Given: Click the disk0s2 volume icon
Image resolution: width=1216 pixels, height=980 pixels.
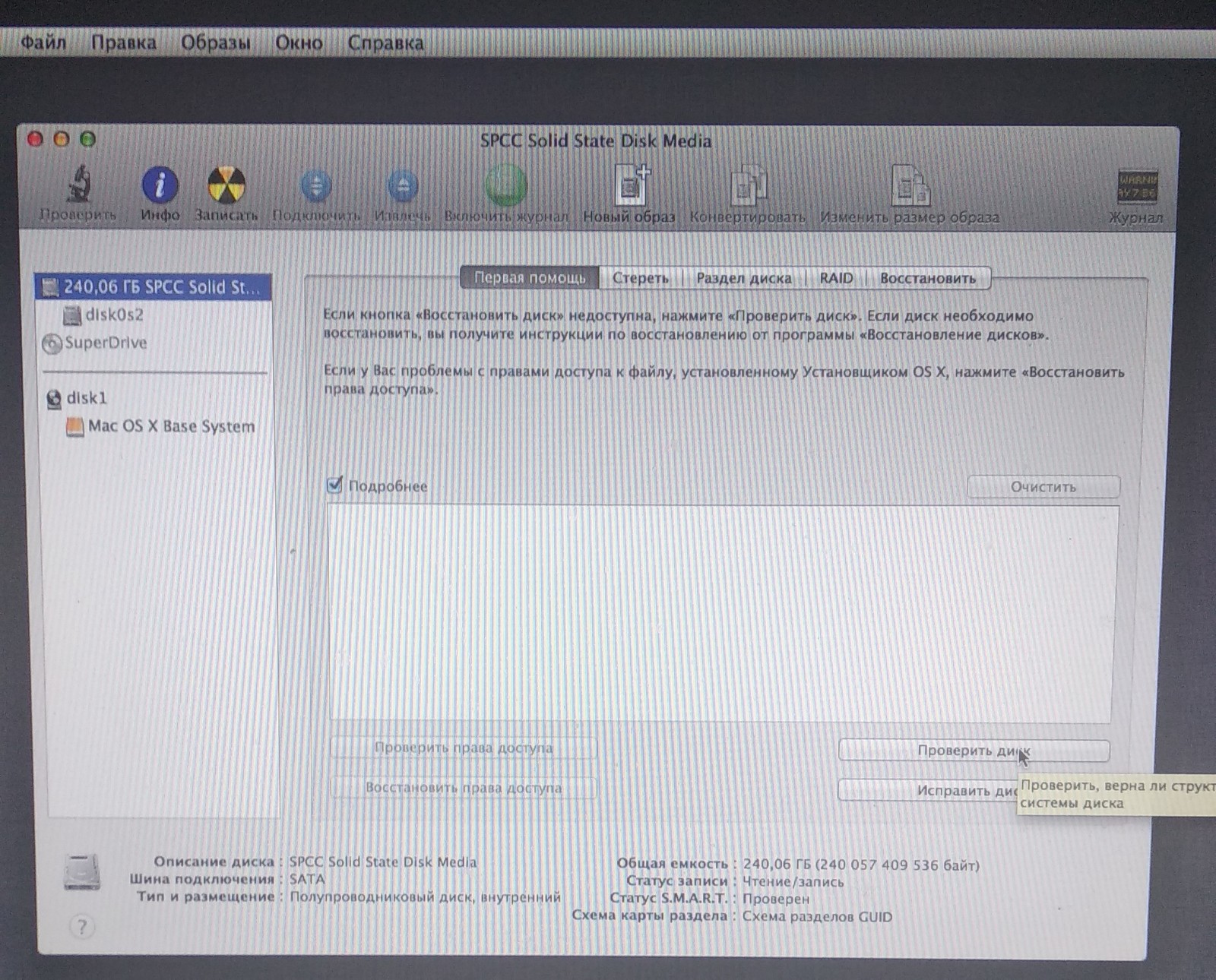Looking at the screenshot, I should pos(72,315).
